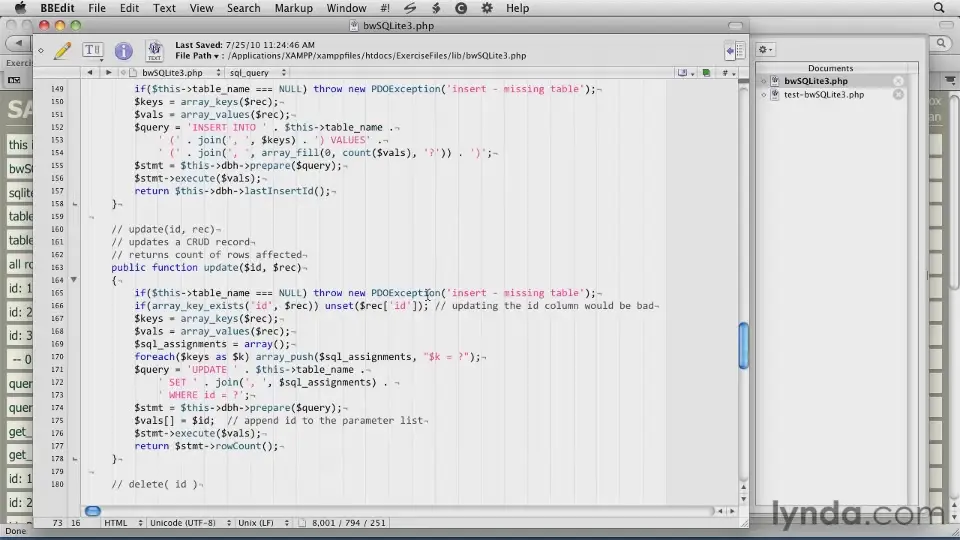Image resolution: width=960 pixels, height=540 pixels.
Task: Collapse the code fold at line 164
Action: click(x=73, y=280)
